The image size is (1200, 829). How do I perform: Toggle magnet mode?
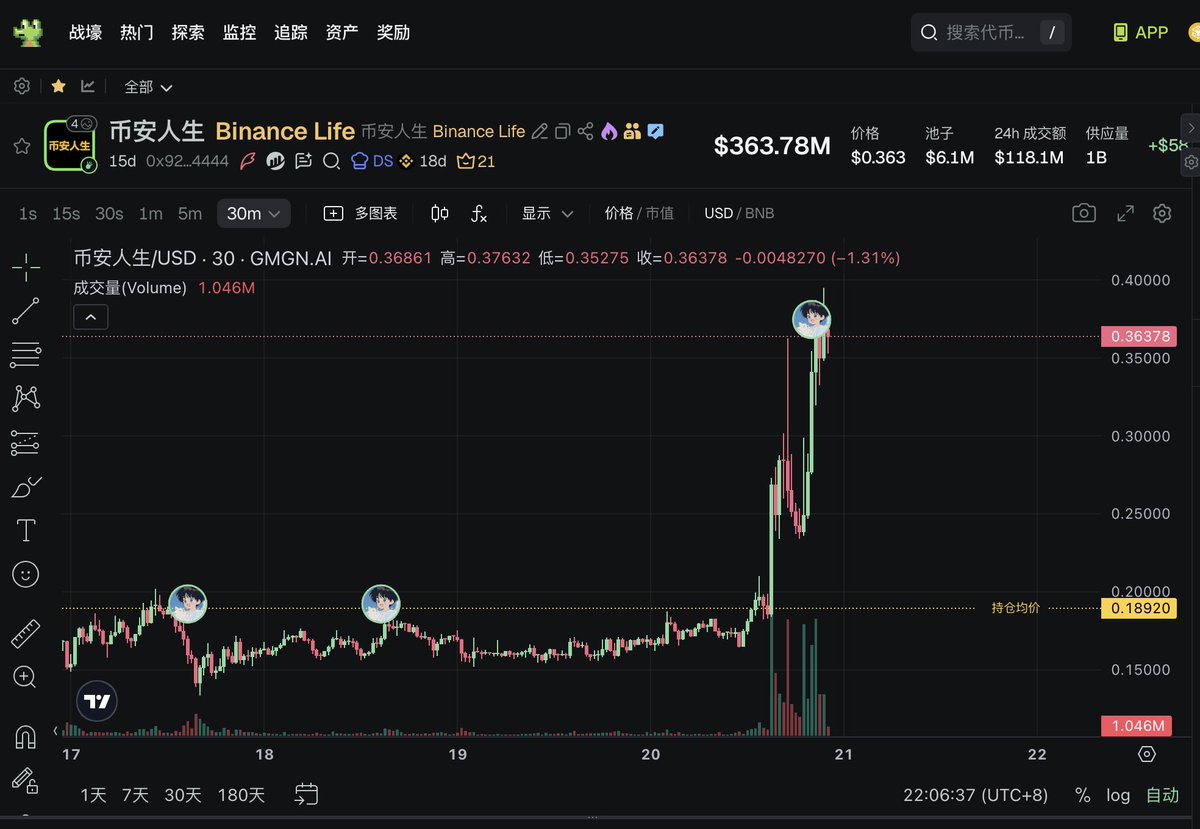tap(26, 737)
